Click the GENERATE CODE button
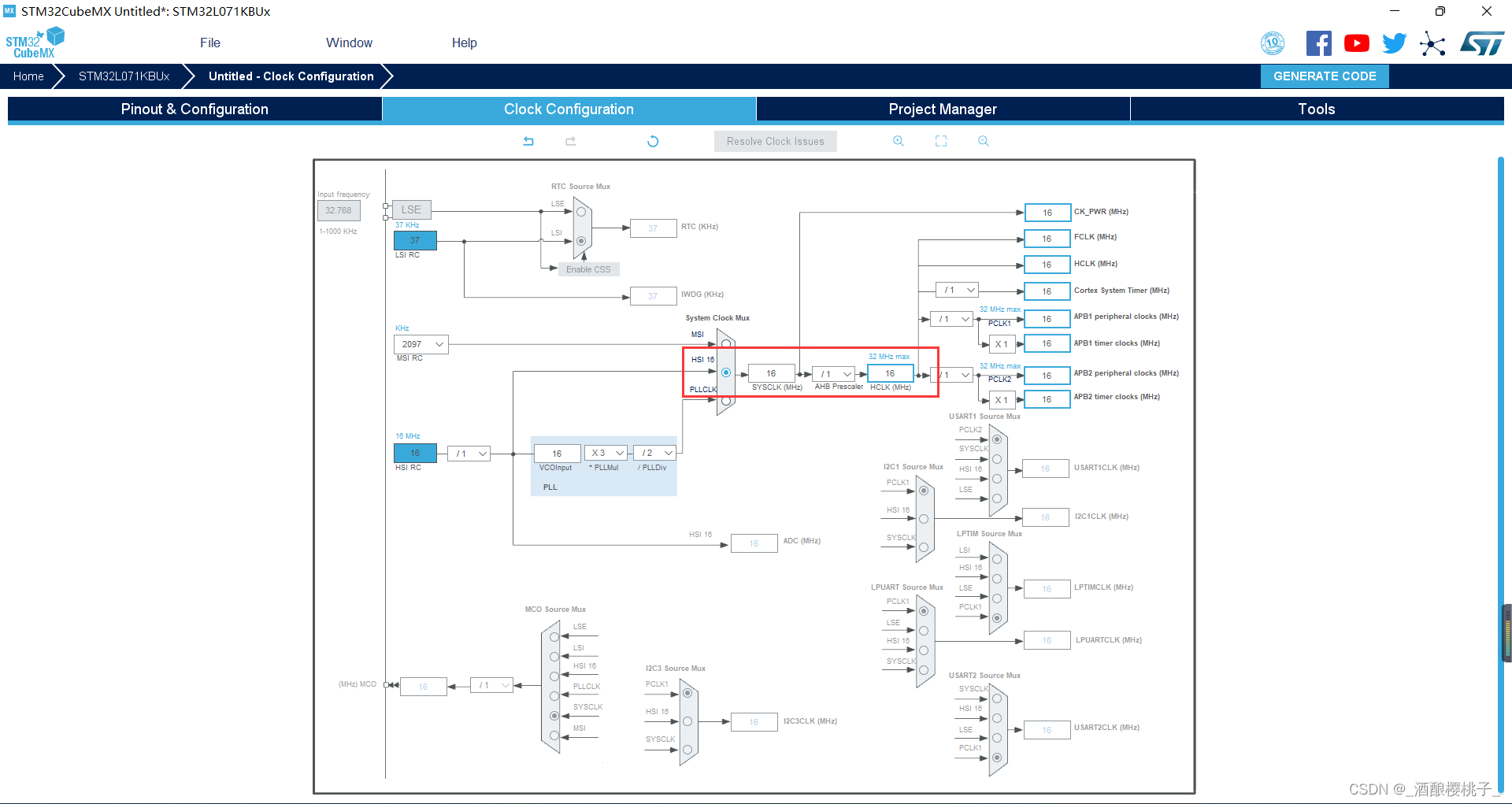1512x804 pixels. click(1325, 76)
